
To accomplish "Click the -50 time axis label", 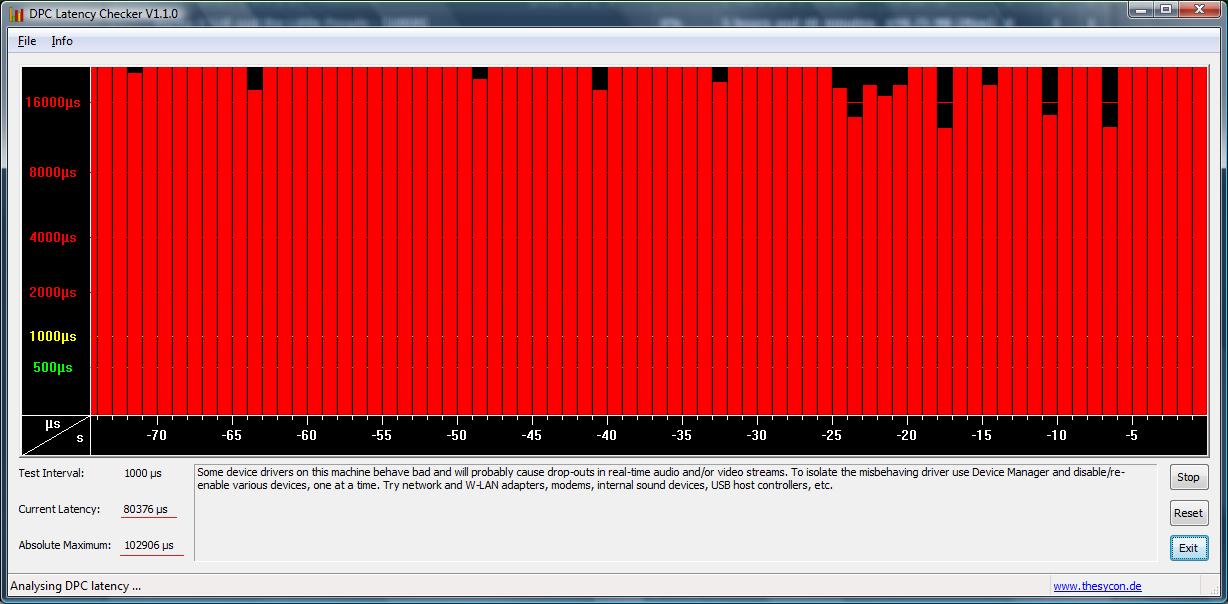I will [457, 435].
